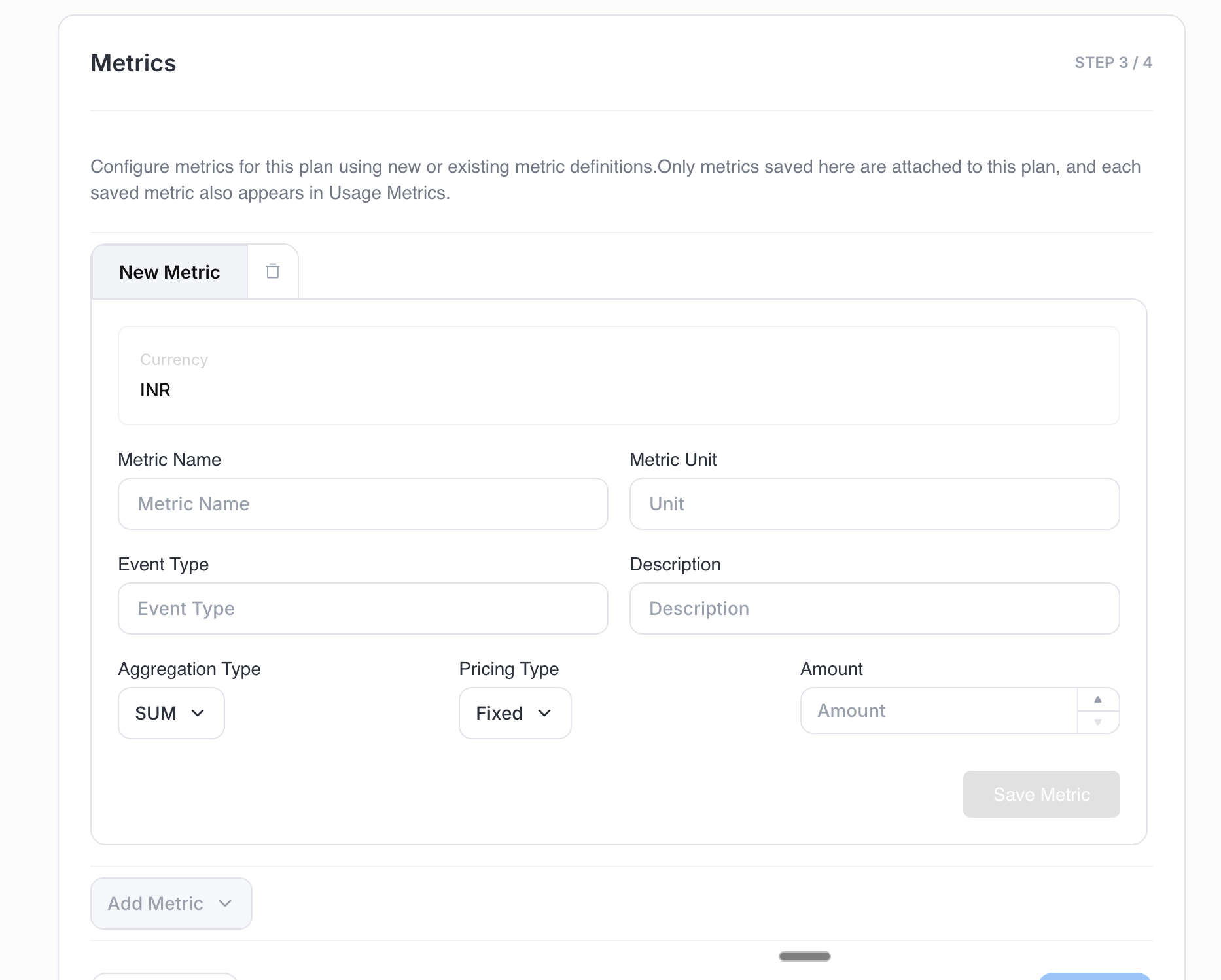Click the STEP 3 / 4 indicator
This screenshot has width=1221, height=980.
[1113, 63]
